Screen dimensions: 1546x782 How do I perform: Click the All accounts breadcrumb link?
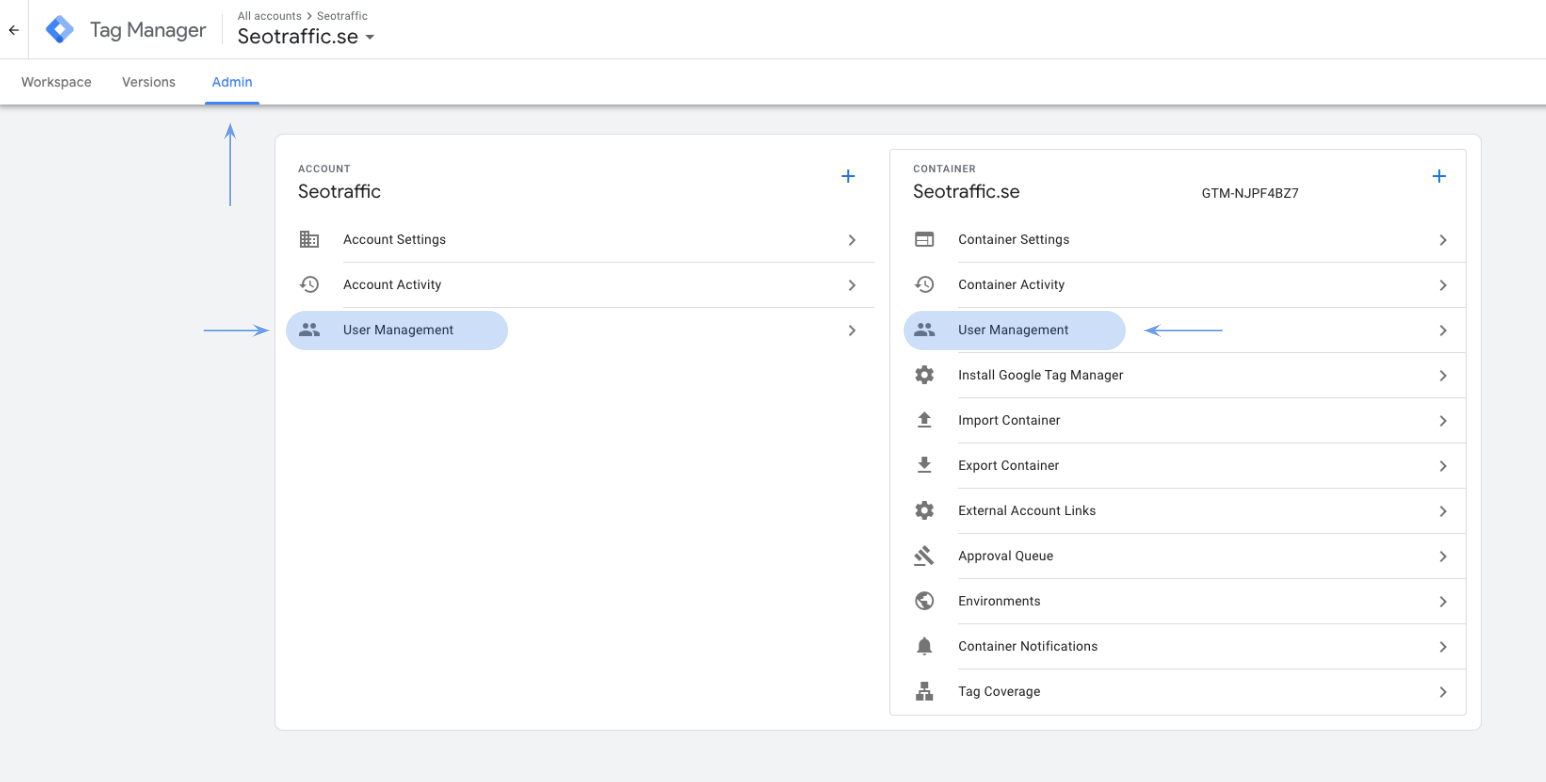tap(269, 16)
